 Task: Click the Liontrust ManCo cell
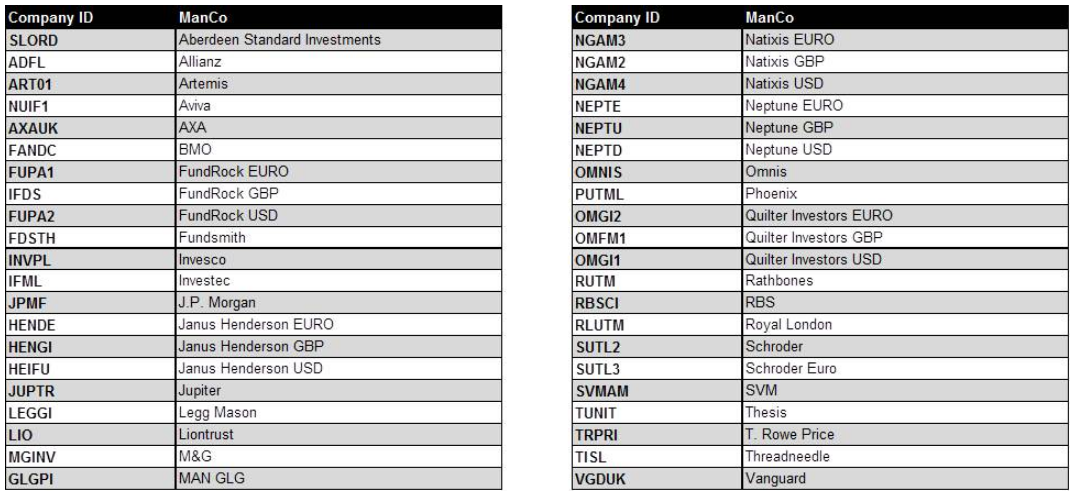click(339, 434)
